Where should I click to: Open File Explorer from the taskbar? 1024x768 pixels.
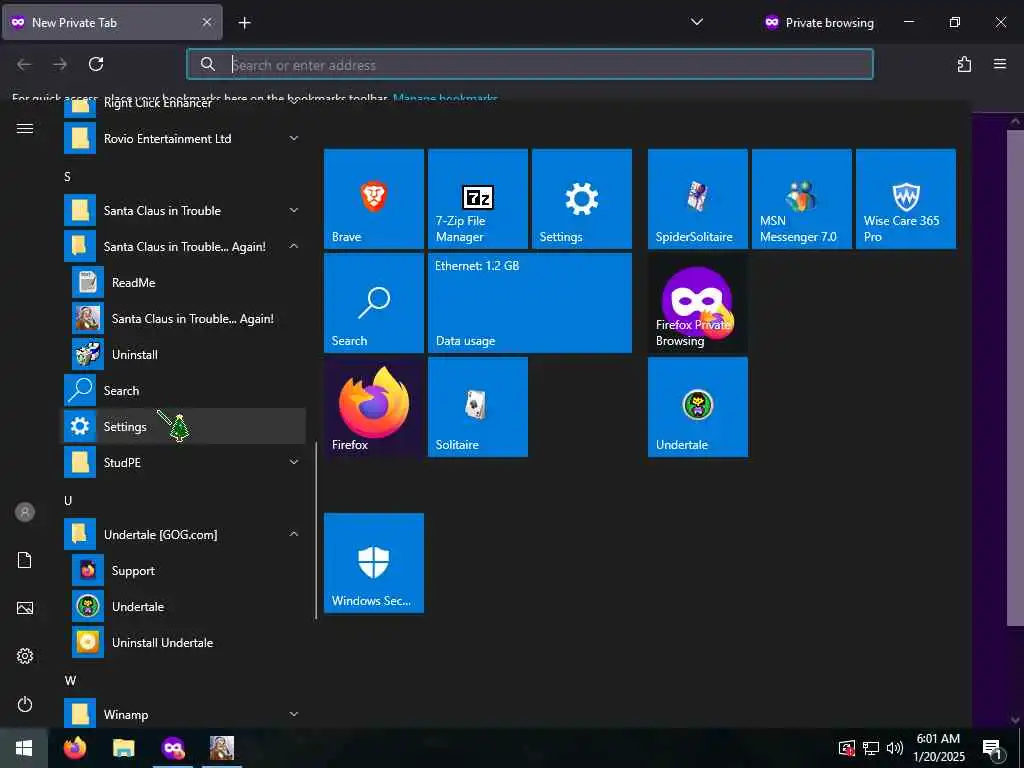click(123, 748)
